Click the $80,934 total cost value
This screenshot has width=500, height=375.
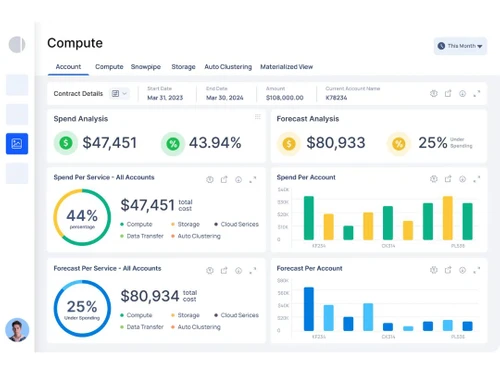pos(150,296)
